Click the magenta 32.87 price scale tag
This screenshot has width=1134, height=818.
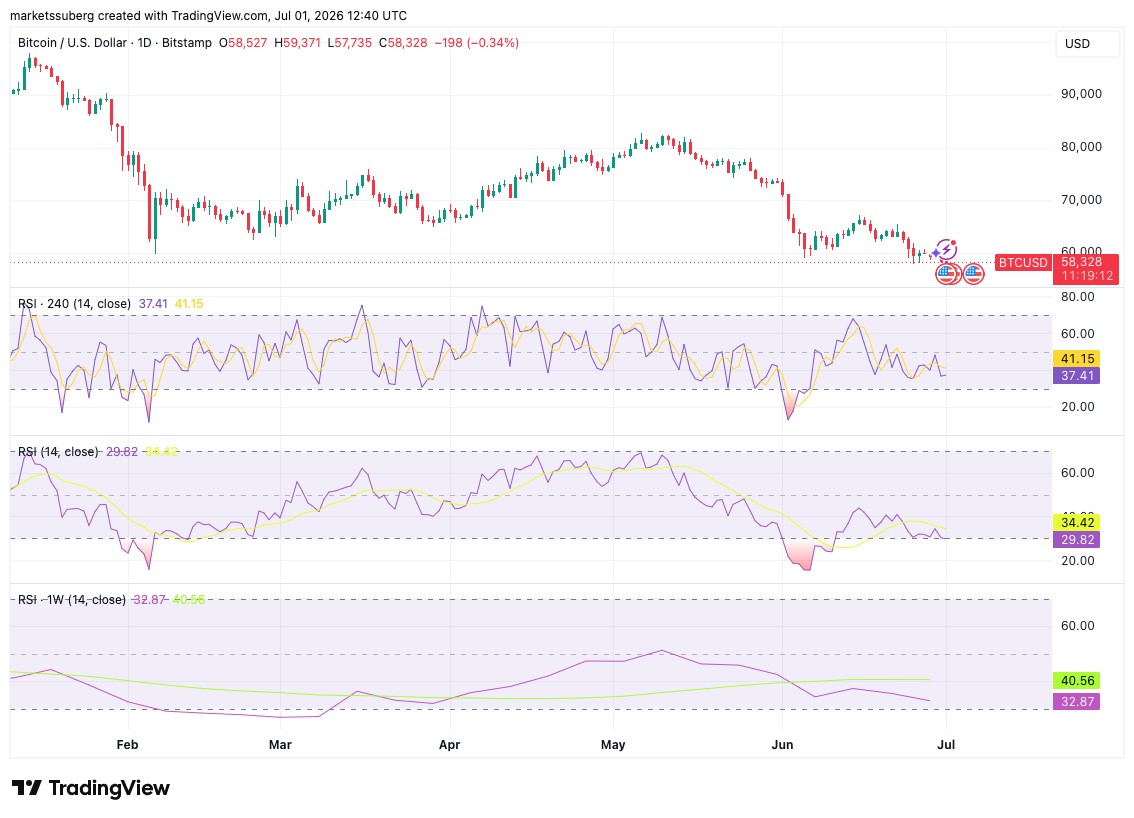coord(1078,702)
